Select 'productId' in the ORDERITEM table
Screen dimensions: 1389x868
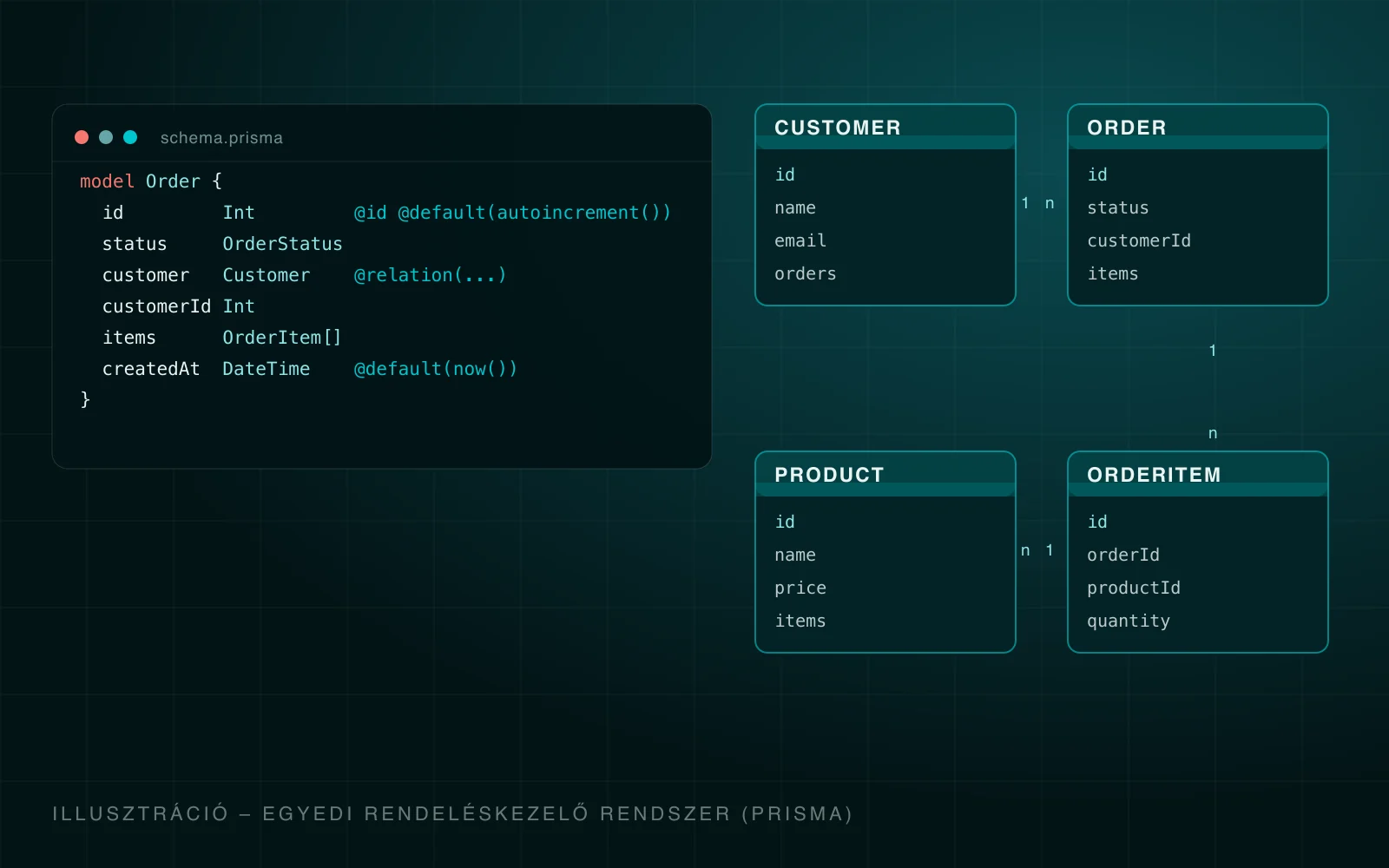click(x=1134, y=589)
